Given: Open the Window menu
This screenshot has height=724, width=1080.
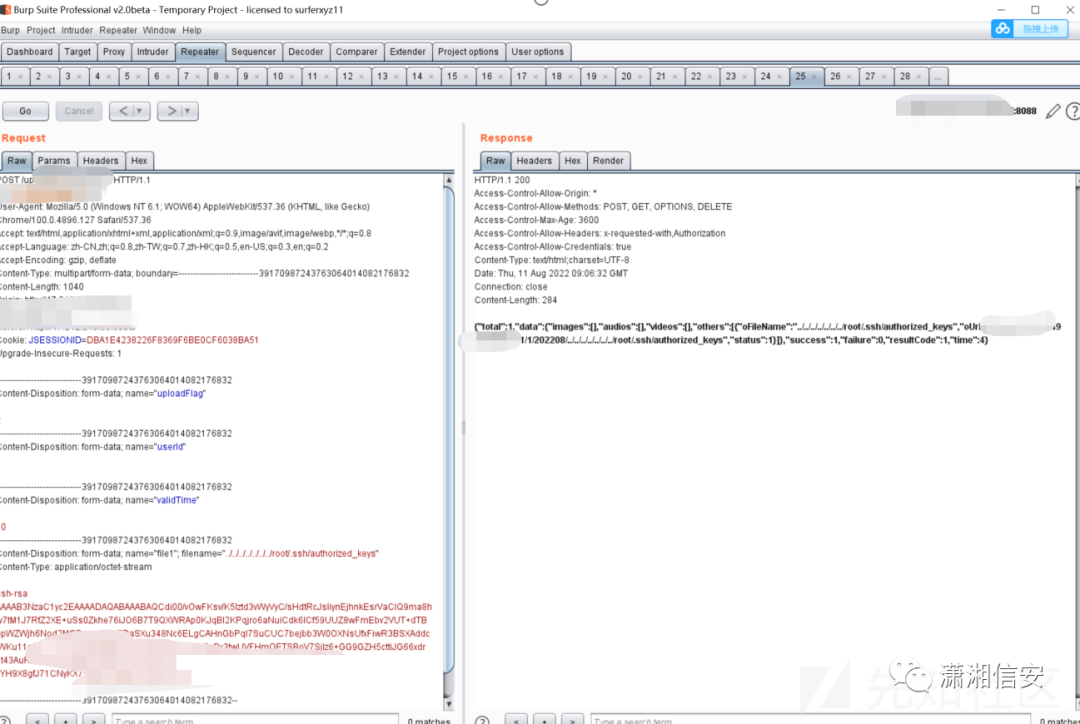Looking at the screenshot, I should pos(159,30).
